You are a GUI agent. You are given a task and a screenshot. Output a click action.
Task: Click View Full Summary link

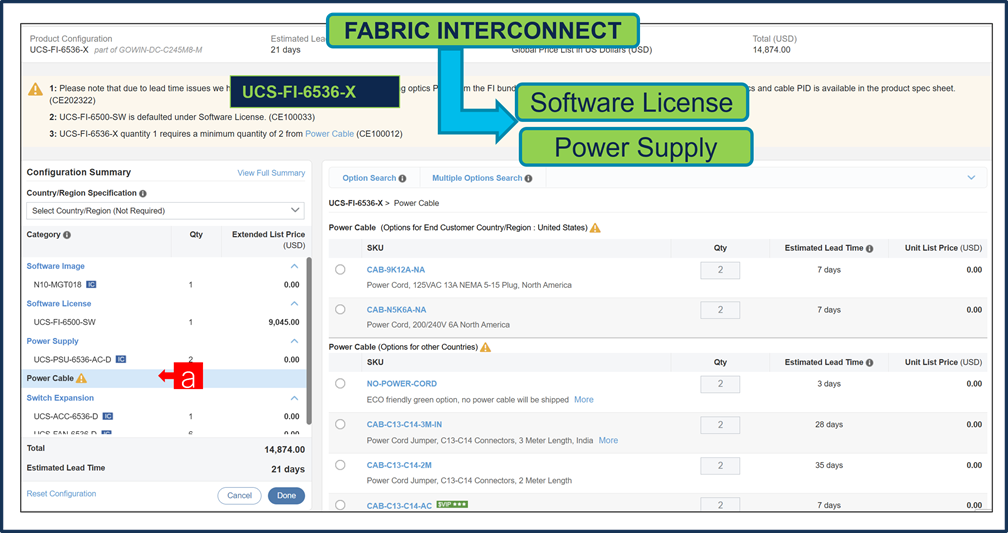point(271,173)
